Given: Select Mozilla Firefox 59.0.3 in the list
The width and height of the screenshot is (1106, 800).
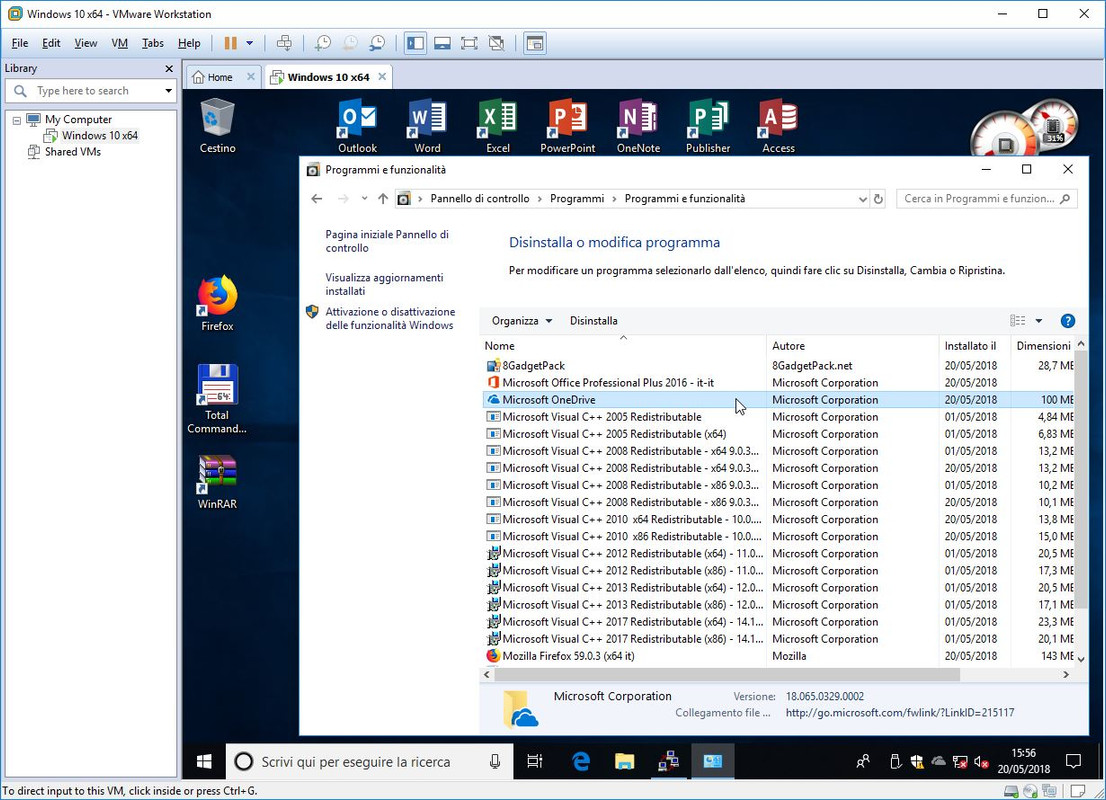Looking at the screenshot, I should [777, 656].
